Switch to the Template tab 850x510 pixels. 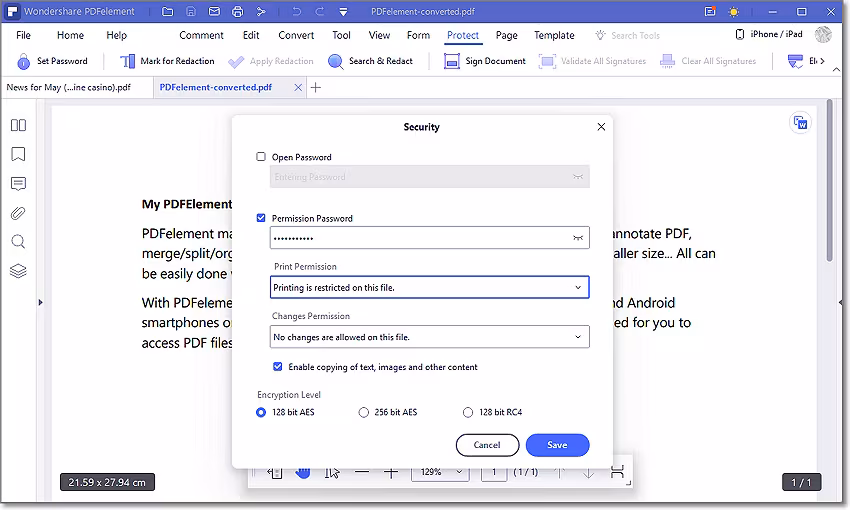click(554, 35)
